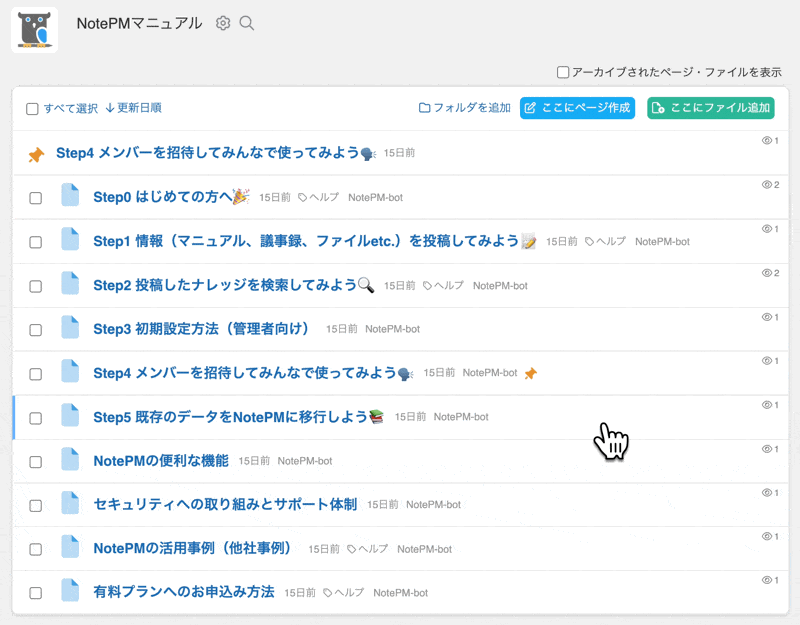Click the view count eye icon in Step0 row
This screenshot has height=625, width=800.
[766, 185]
